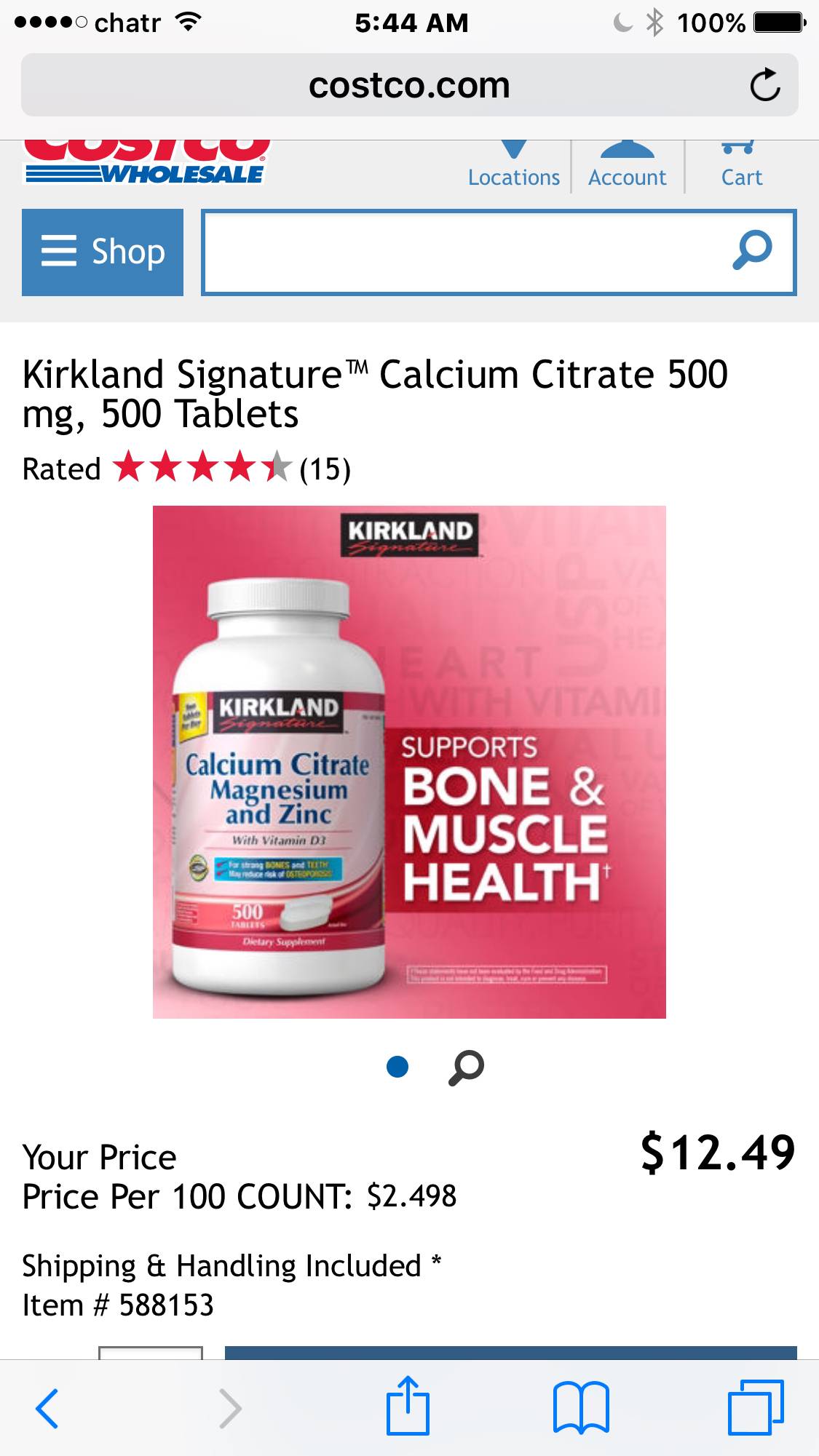Focus the product search field
This screenshot has width=819, height=1456.
click(466, 252)
